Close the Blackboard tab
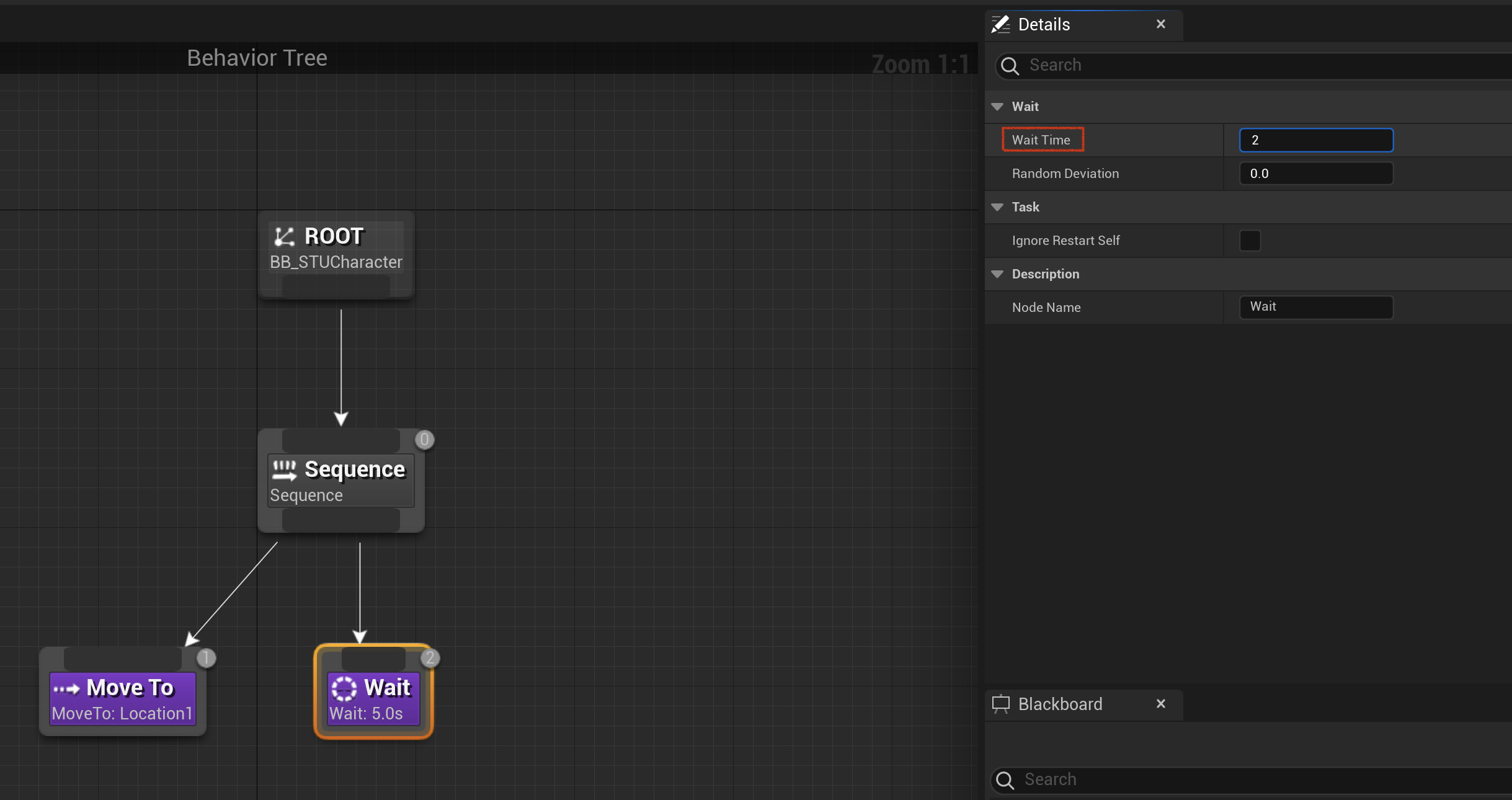1512x800 pixels. 1161,704
